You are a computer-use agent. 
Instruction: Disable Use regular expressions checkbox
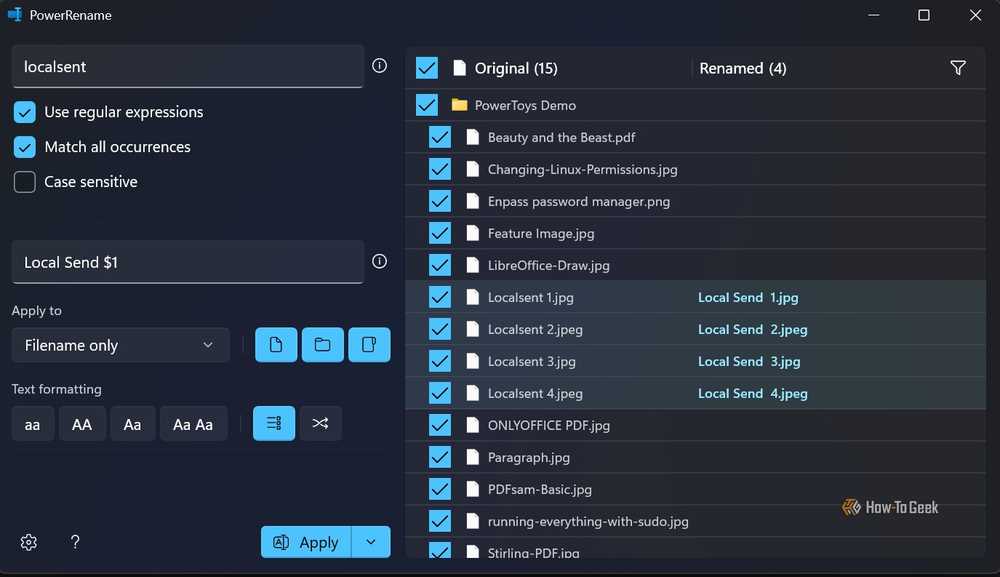click(x=25, y=112)
